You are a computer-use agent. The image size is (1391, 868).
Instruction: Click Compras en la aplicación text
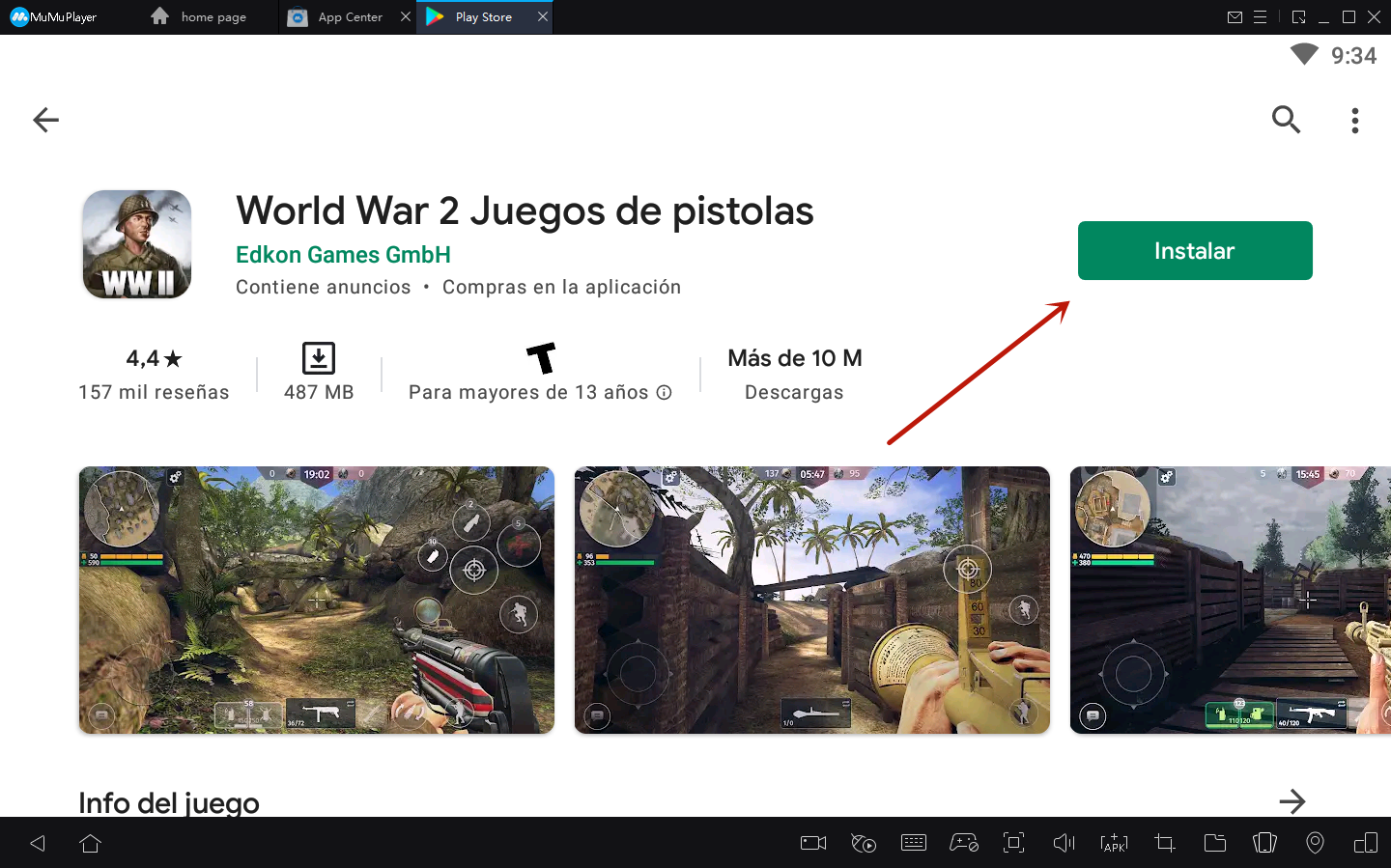[562, 288]
